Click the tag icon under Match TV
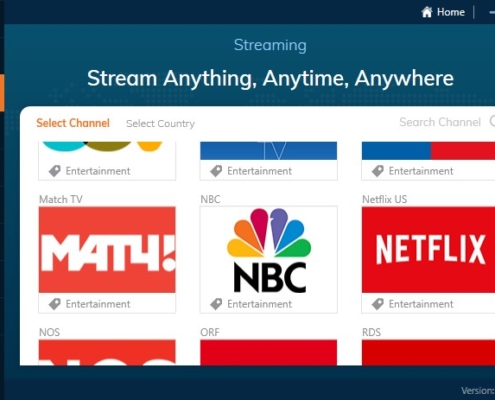This screenshot has width=495, height=400. click(x=54, y=304)
